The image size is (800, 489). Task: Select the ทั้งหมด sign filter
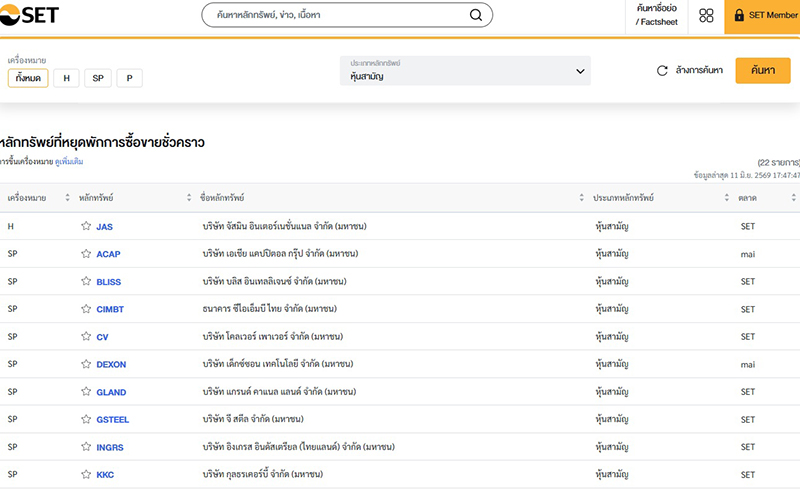coord(28,78)
